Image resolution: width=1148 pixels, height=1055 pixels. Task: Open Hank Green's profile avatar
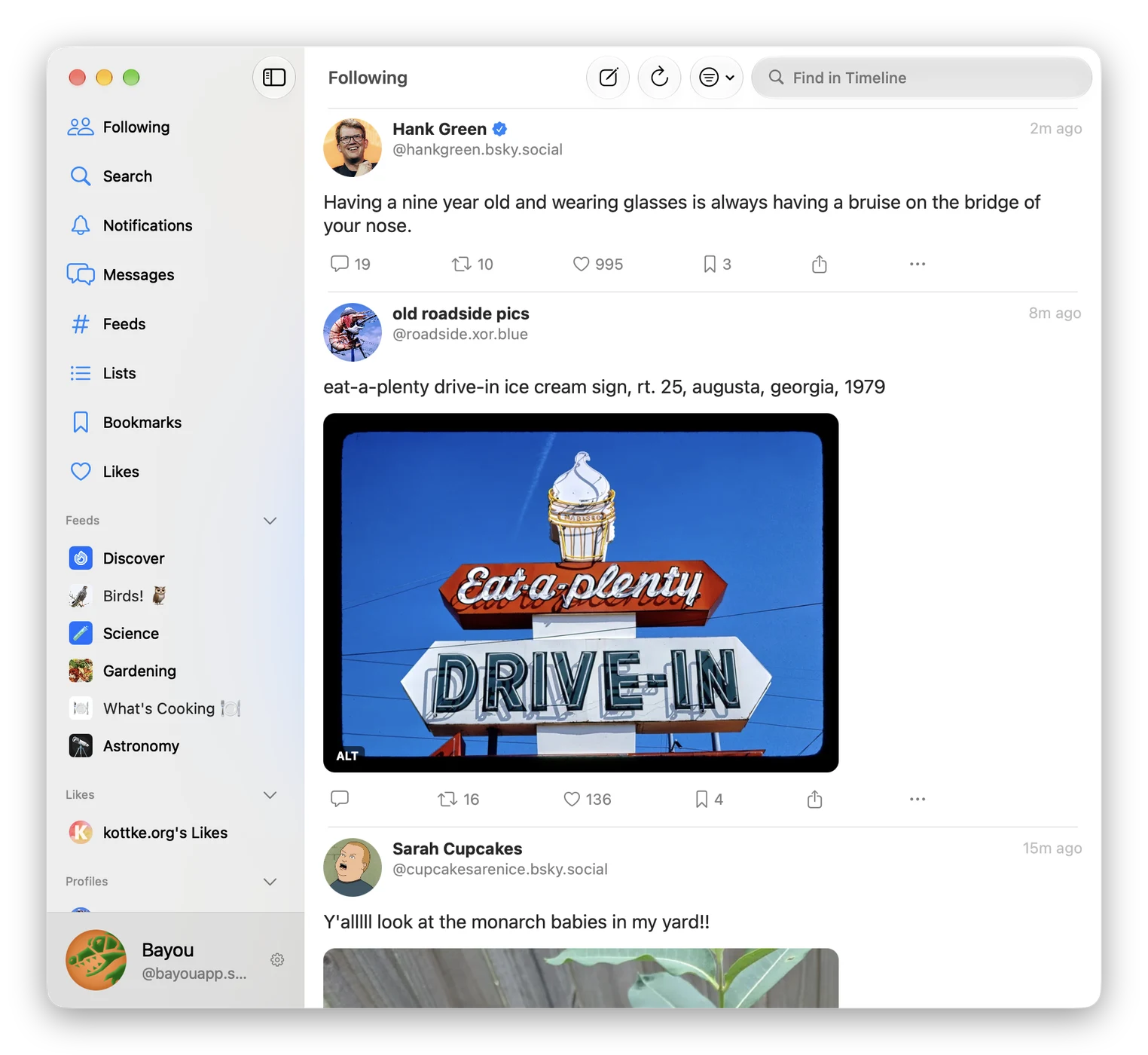pyautogui.click(x=353, y=148)
